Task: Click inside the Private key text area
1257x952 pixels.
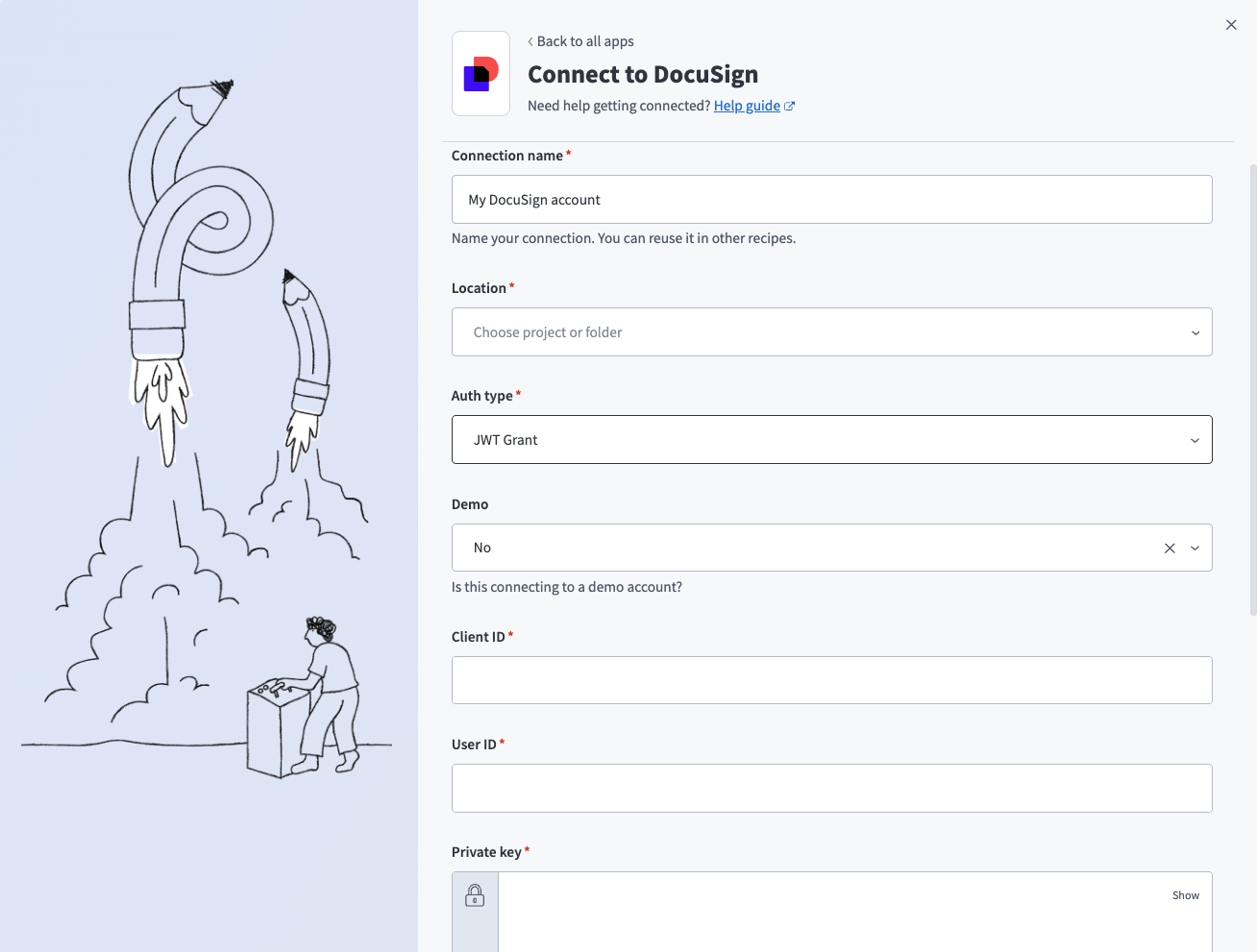Action: pyautogui.click(x=855, y=913)
